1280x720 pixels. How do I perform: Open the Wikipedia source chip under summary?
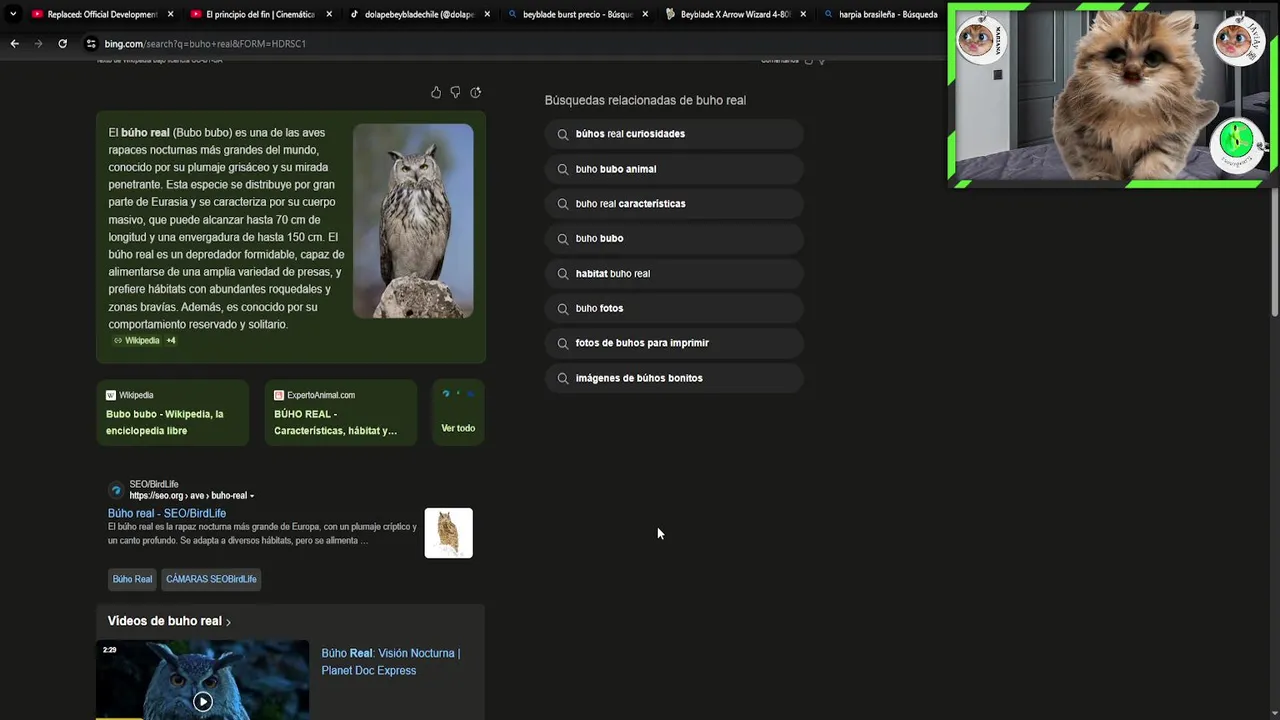point(137,340)
